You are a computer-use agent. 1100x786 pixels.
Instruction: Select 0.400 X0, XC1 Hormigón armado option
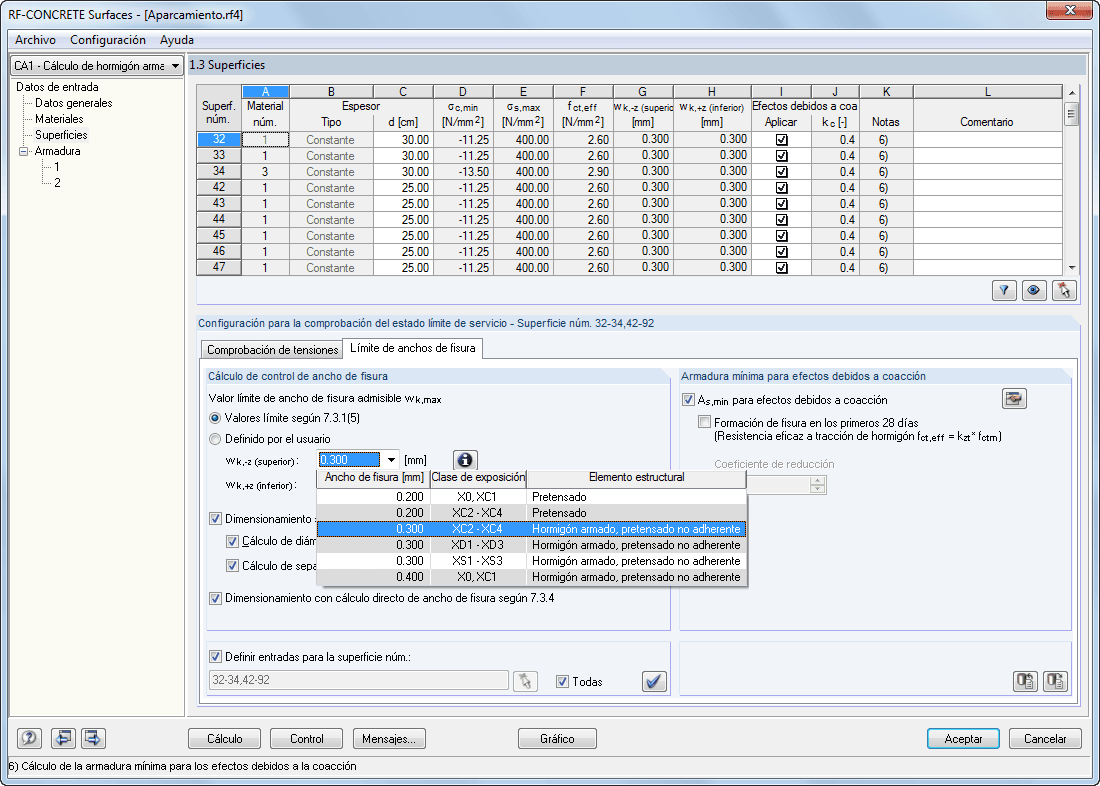[x=532, y=578]
